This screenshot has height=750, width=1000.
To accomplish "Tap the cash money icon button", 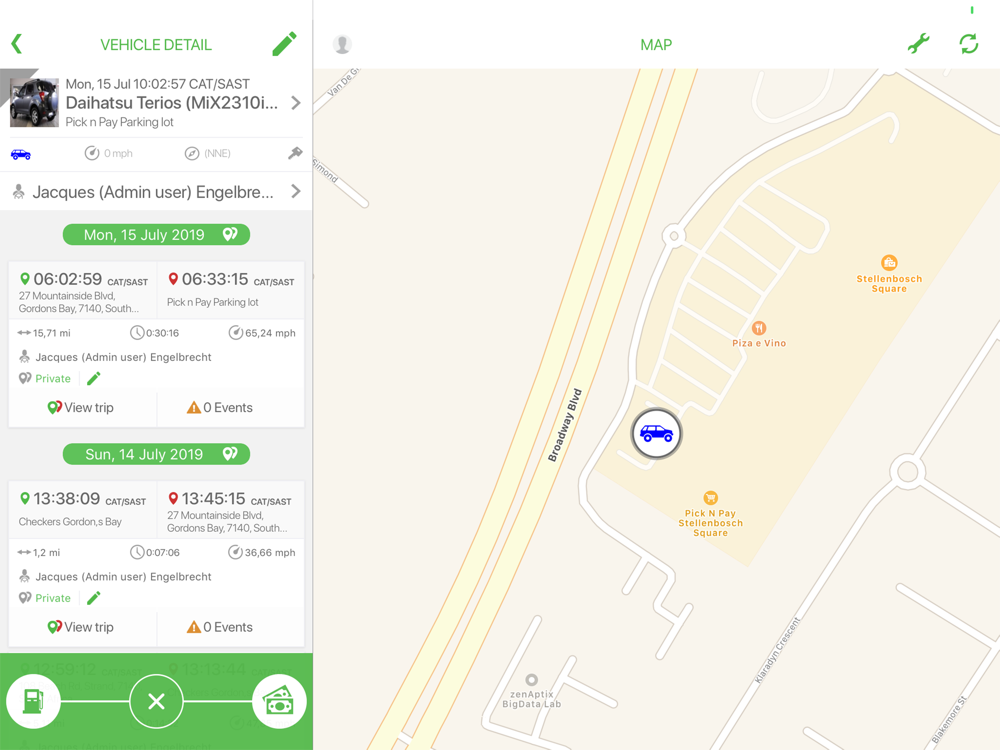I will click(279, 702).
